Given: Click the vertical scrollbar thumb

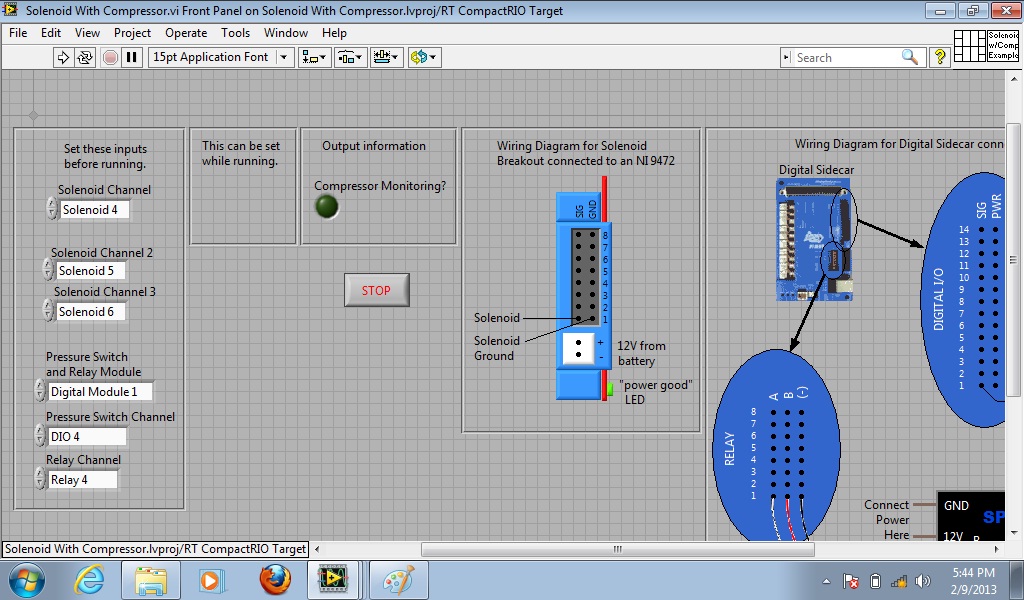Looking at the screenshot, I should 1013,259.
